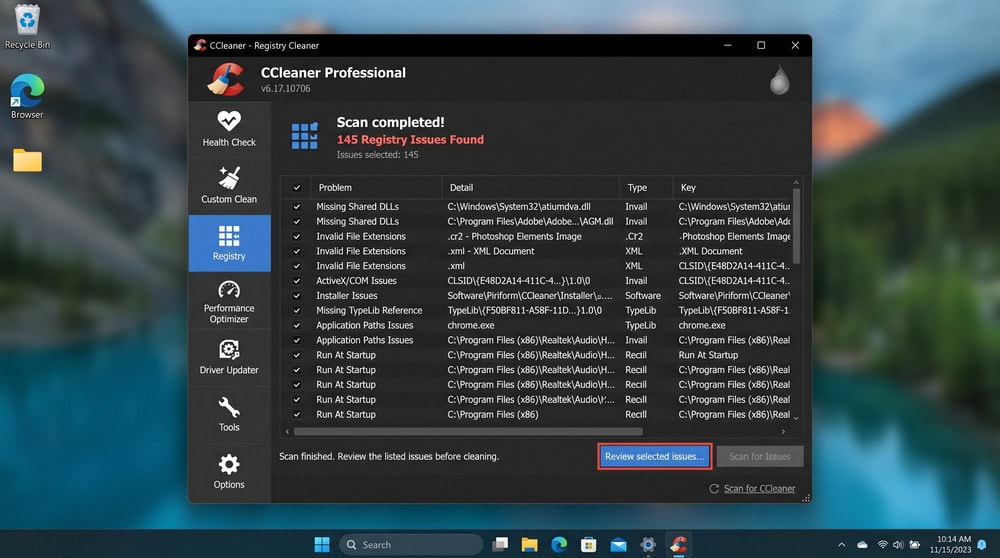Open the Windows Start menu
1000x558 pixels.
coord(322,545)
